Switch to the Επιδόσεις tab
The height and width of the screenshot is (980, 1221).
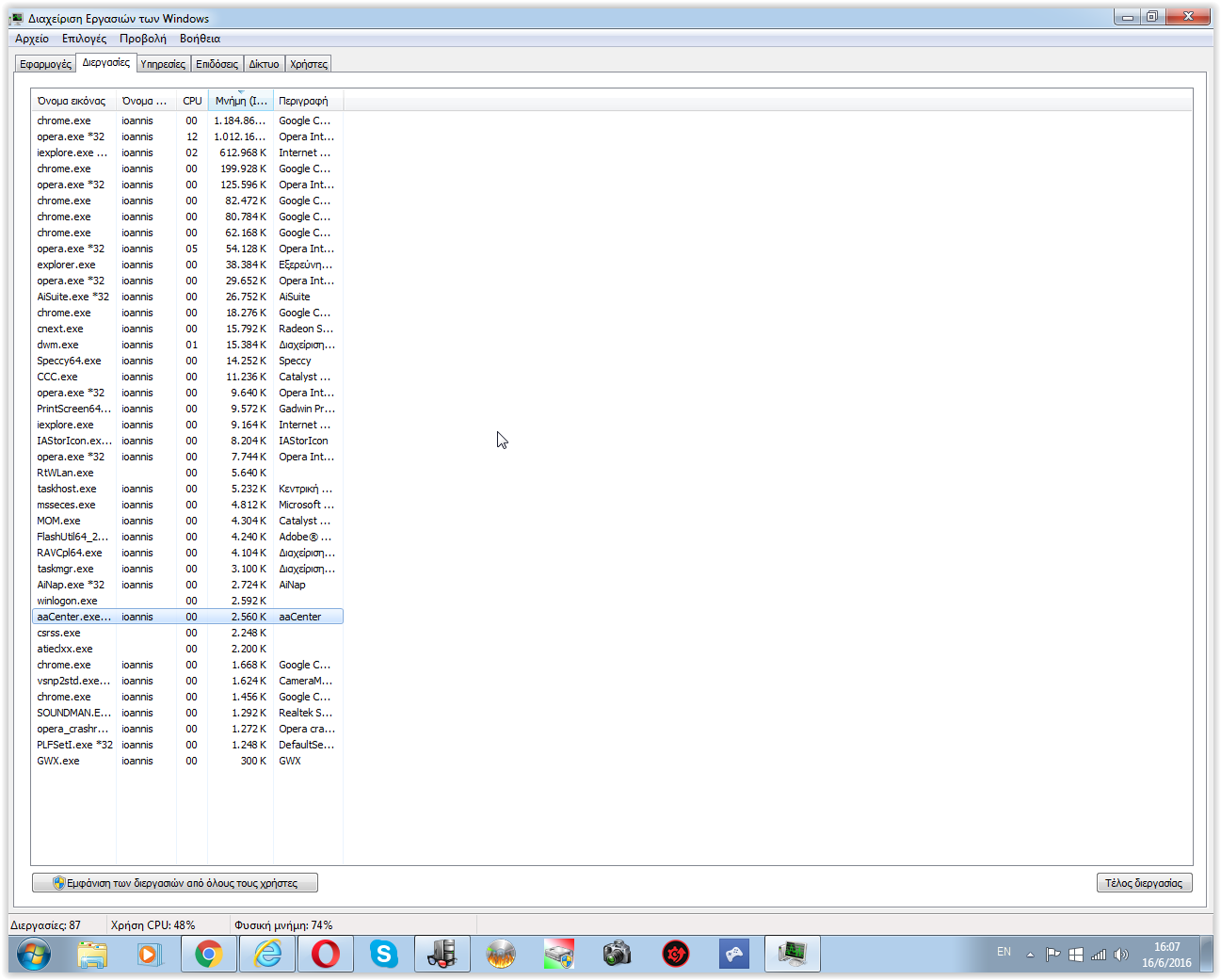(217, 64)
